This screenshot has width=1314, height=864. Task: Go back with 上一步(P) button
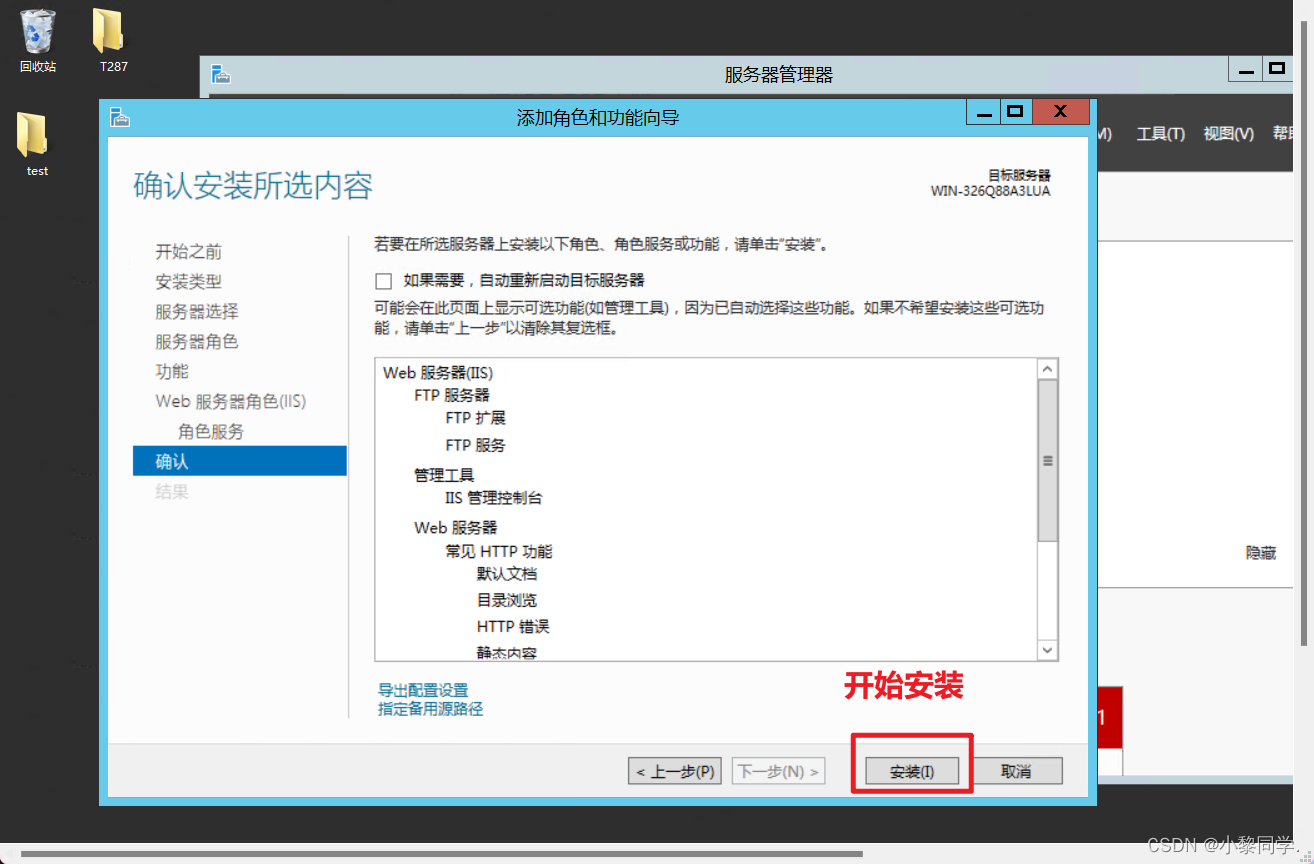pyautogui.click(x=675, y=771)
